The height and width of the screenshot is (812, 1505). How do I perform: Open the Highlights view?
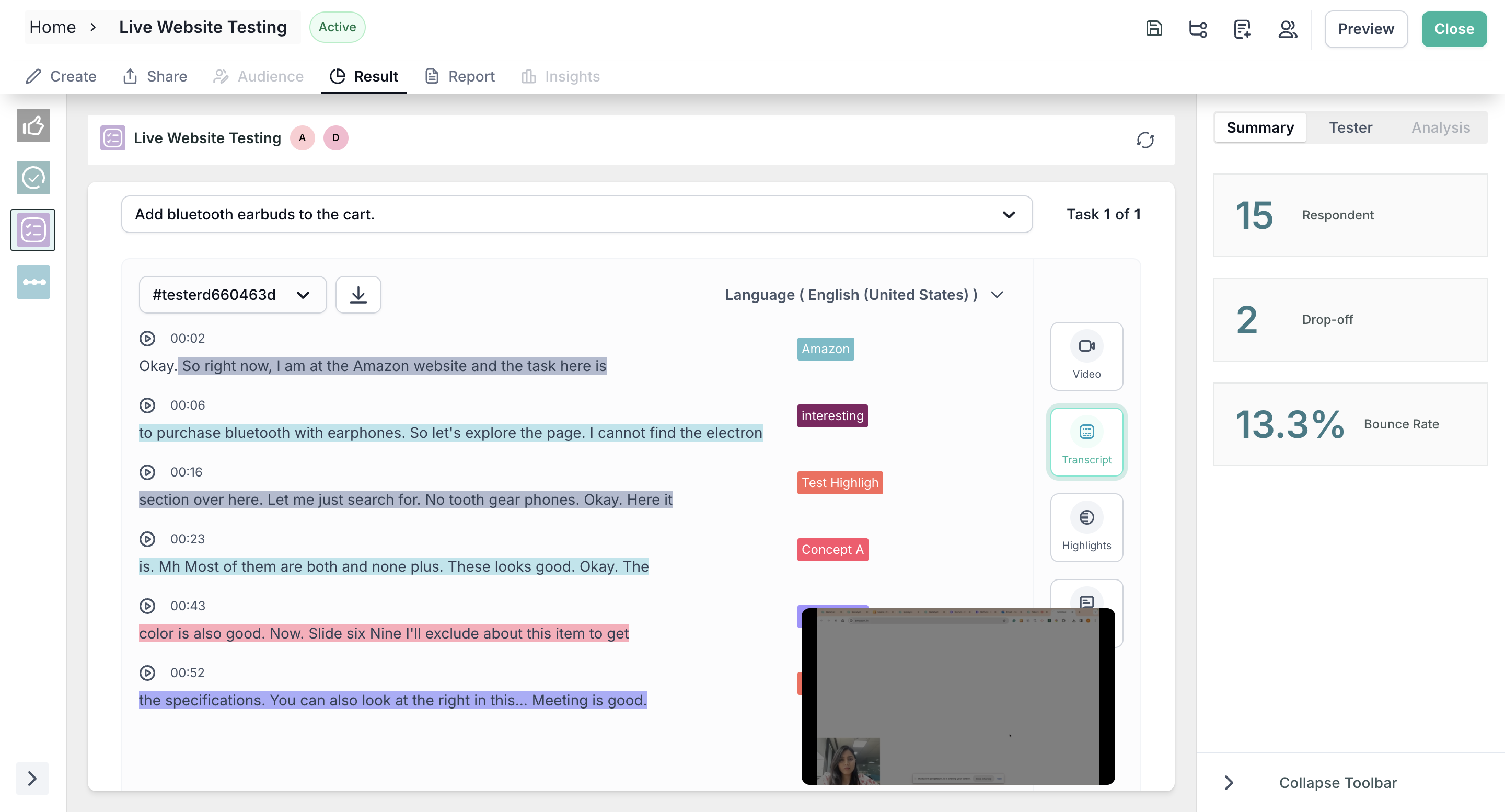[1087, 528]
